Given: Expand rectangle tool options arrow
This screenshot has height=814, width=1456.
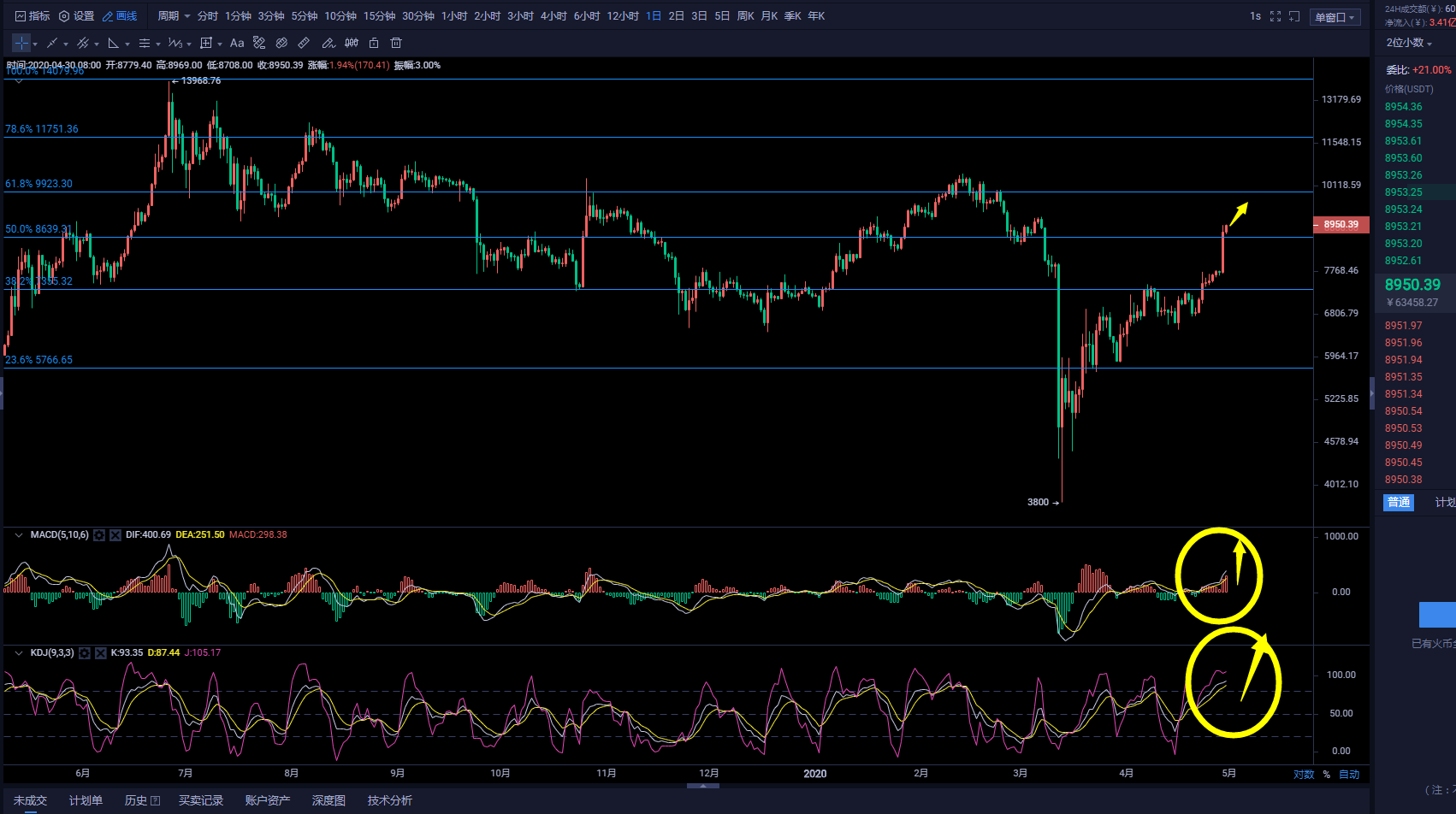Looking at the screenshot, I should 220,44.
